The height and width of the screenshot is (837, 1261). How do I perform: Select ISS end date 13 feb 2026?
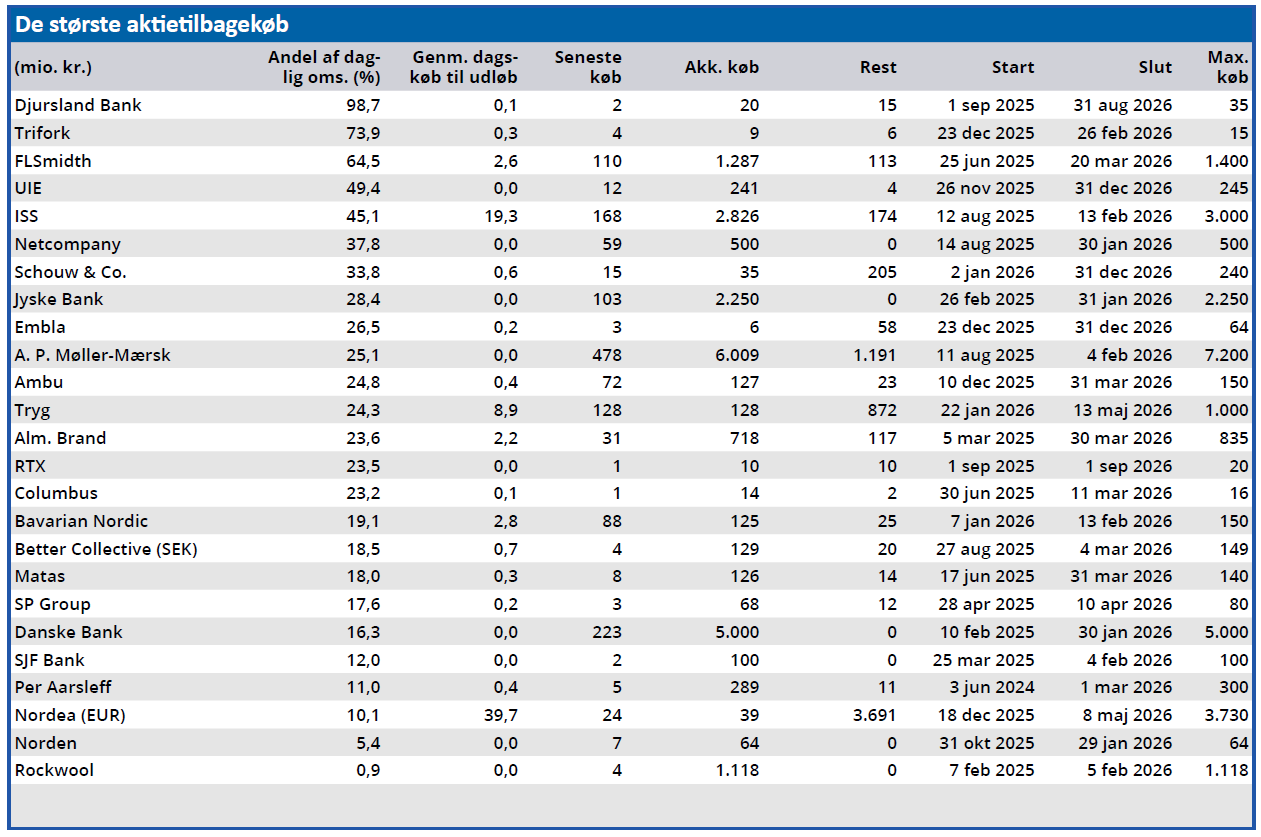[x=1123, y=217]
